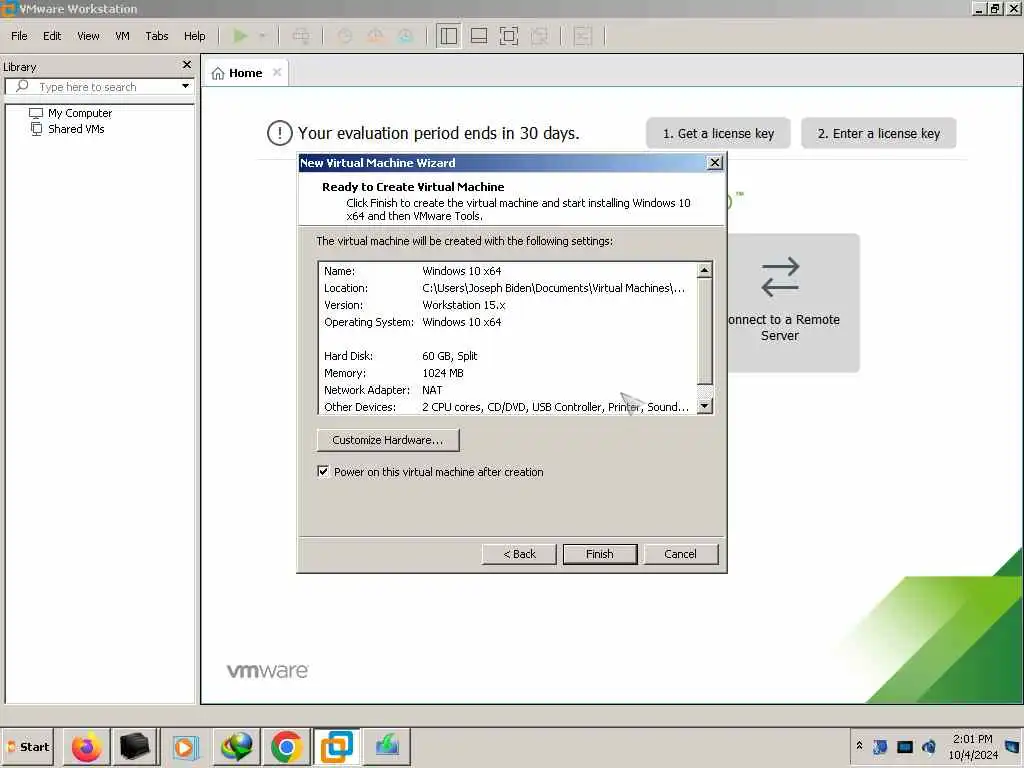1024x768 pixels.
Task: Click the settings list scroll down arrow
Action: [705, 406]
